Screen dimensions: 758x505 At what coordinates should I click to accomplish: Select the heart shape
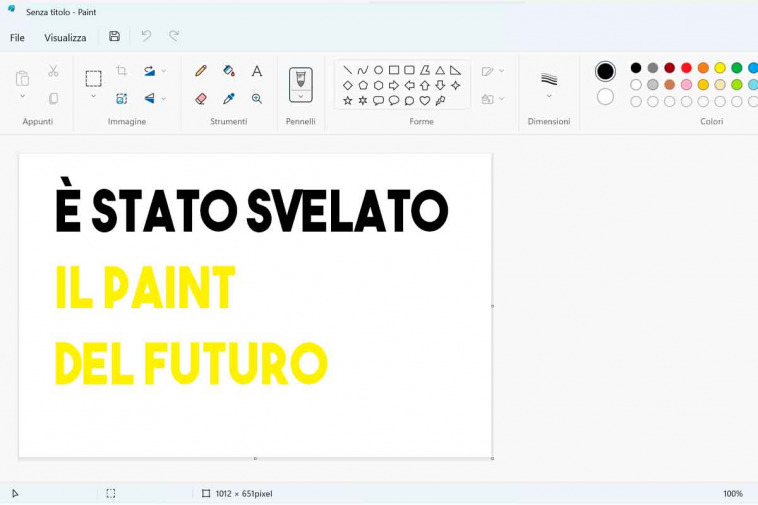coord(425,101)
